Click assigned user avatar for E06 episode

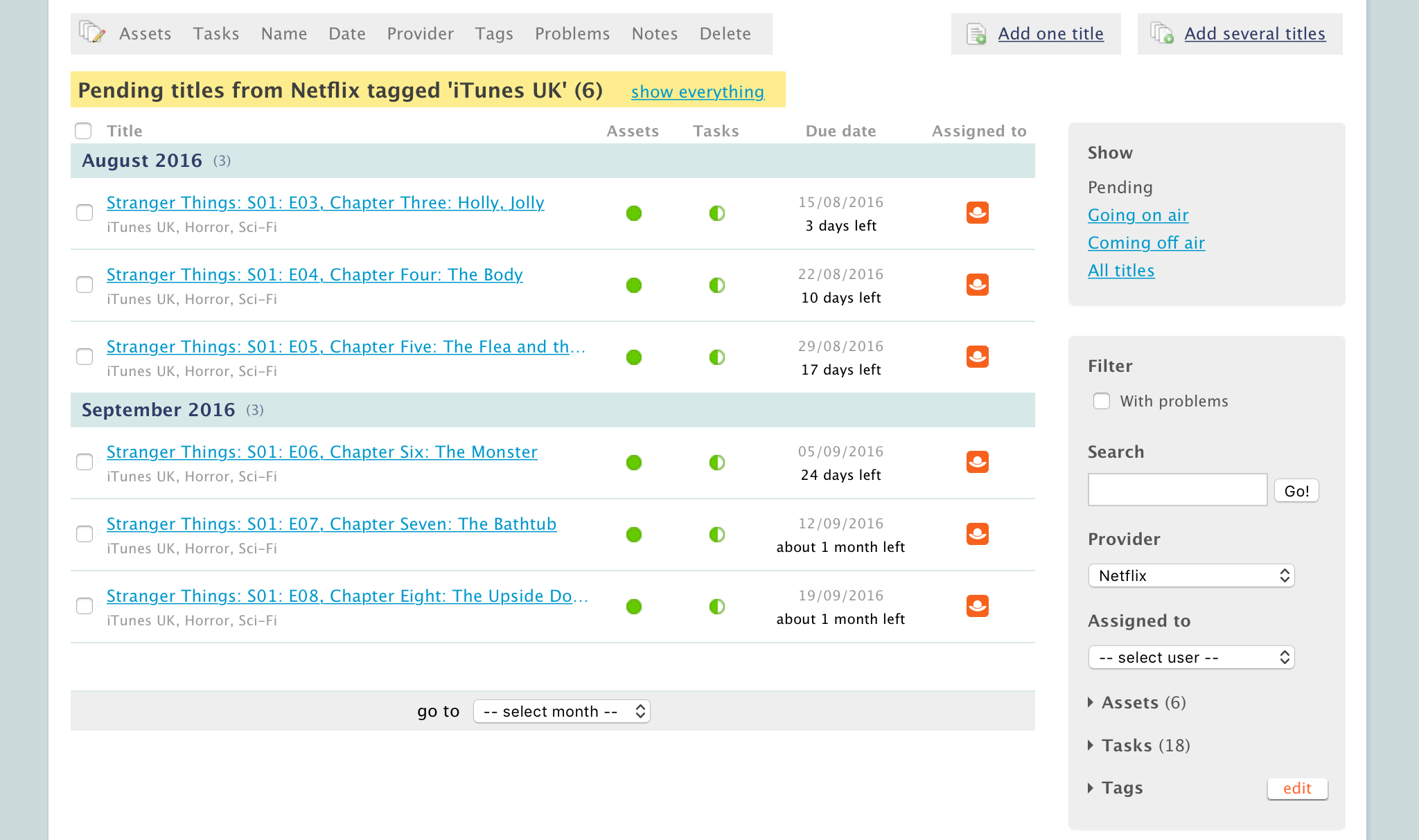pyautogui.click(x=977, y=462)
